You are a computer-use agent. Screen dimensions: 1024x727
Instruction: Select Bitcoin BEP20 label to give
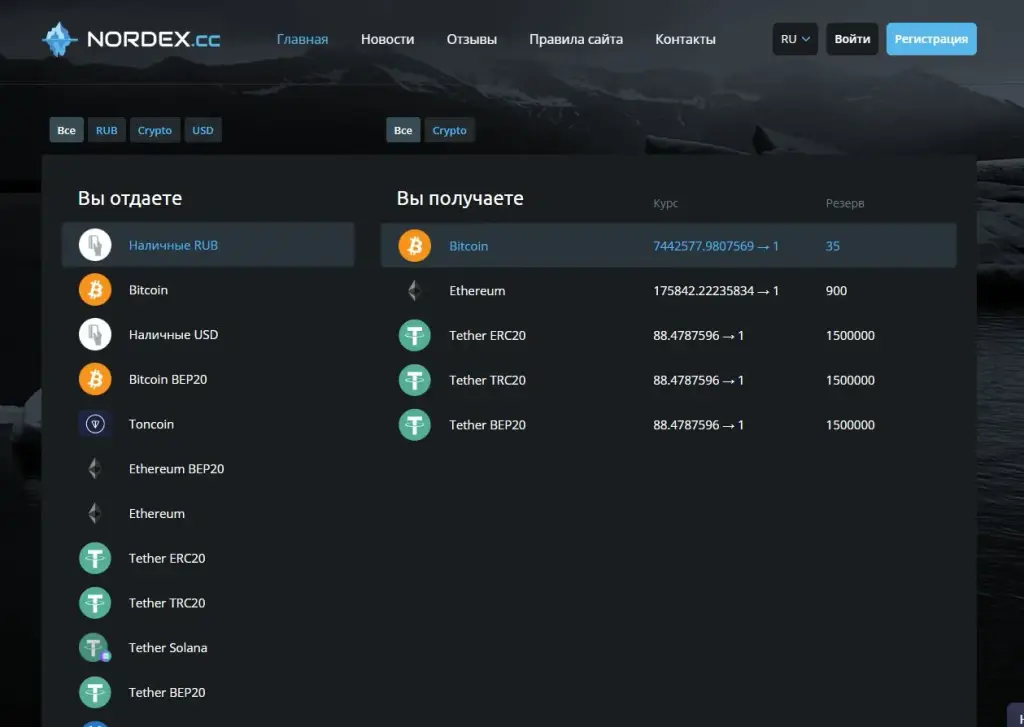pyautogui.click(x=168, y=380)
